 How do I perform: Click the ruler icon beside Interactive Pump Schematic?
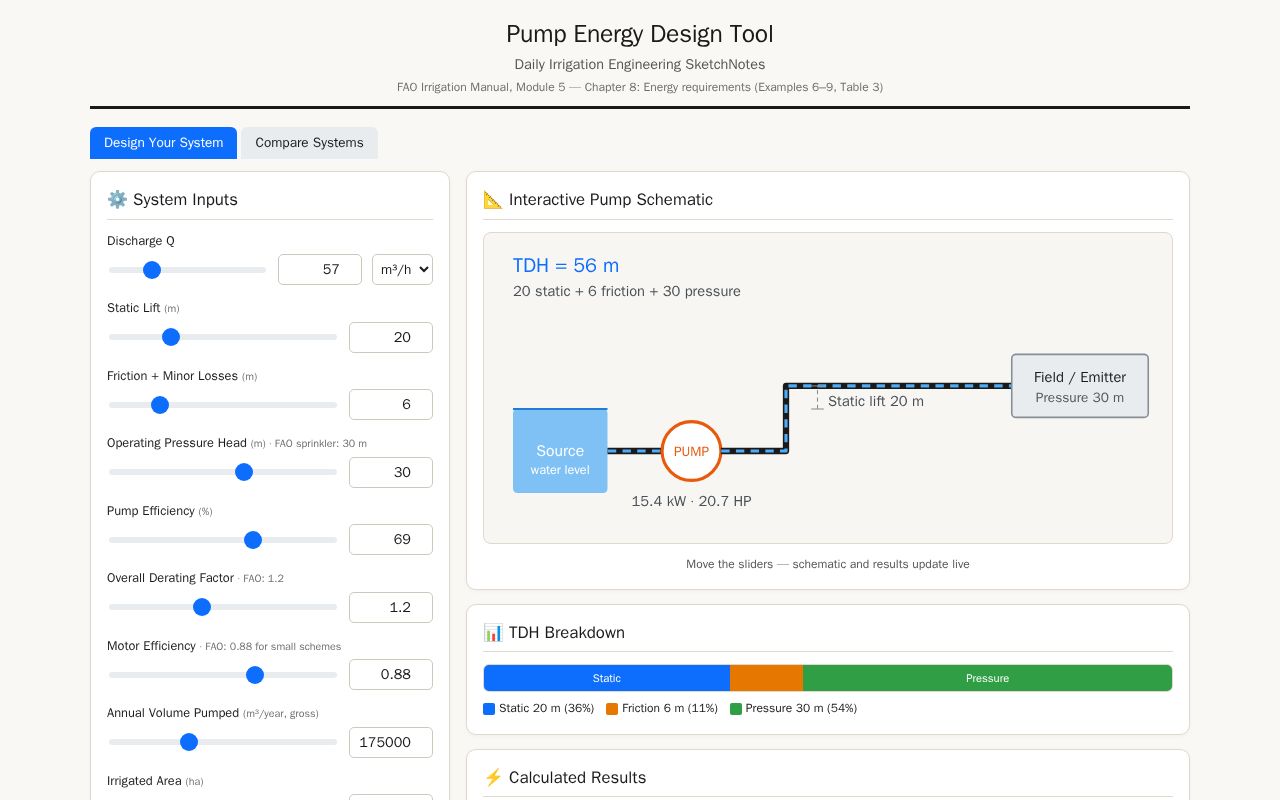coord(493,199)
